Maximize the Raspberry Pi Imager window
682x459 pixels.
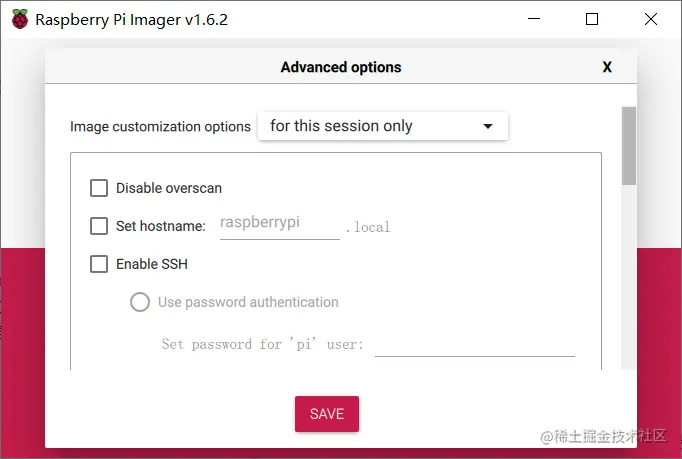(x=592, y=19)
